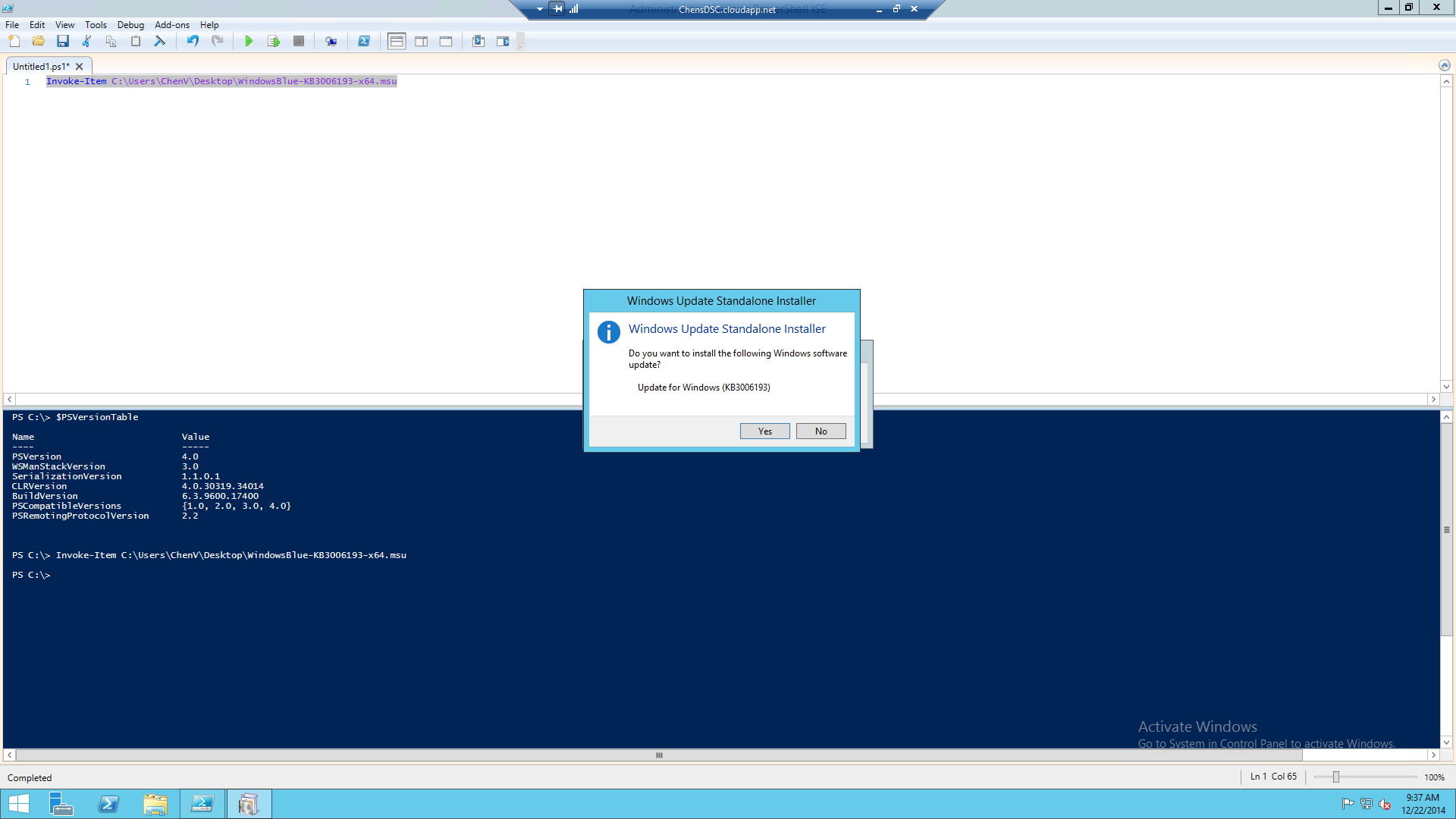Click the BuildVersion value 6.3.9600.17400
The height and width of the screenshot is (819, 1456).
[x=220, y=496]
